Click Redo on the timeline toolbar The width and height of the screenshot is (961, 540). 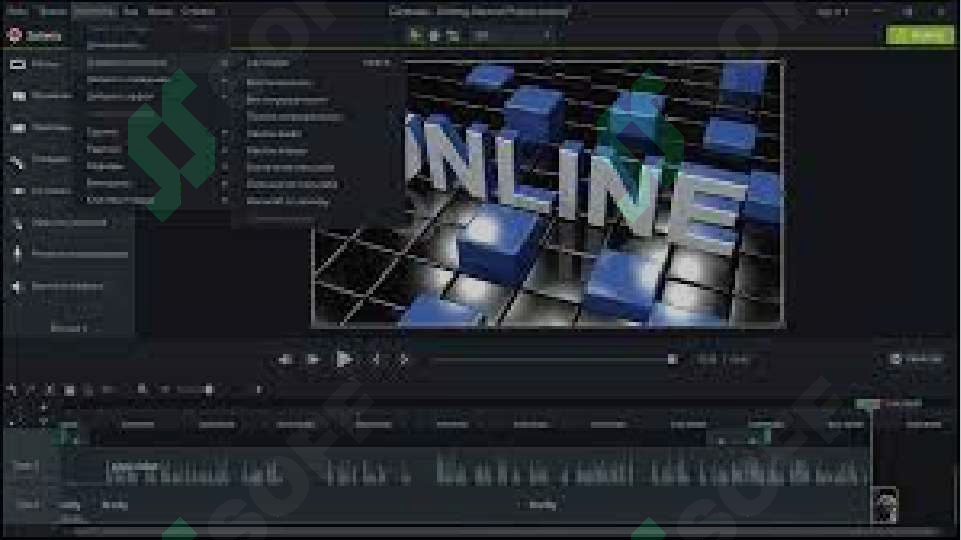pos(31,389)
